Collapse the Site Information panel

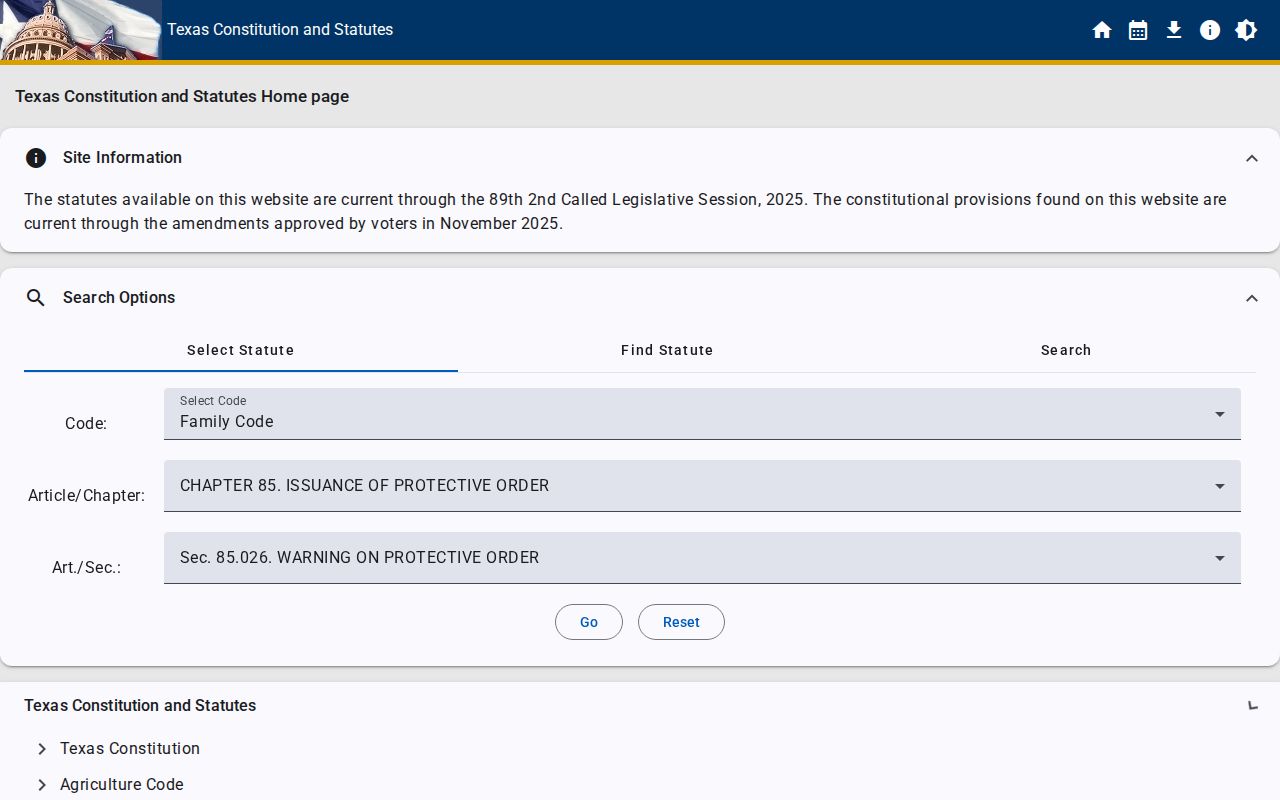coord(1252,158)
